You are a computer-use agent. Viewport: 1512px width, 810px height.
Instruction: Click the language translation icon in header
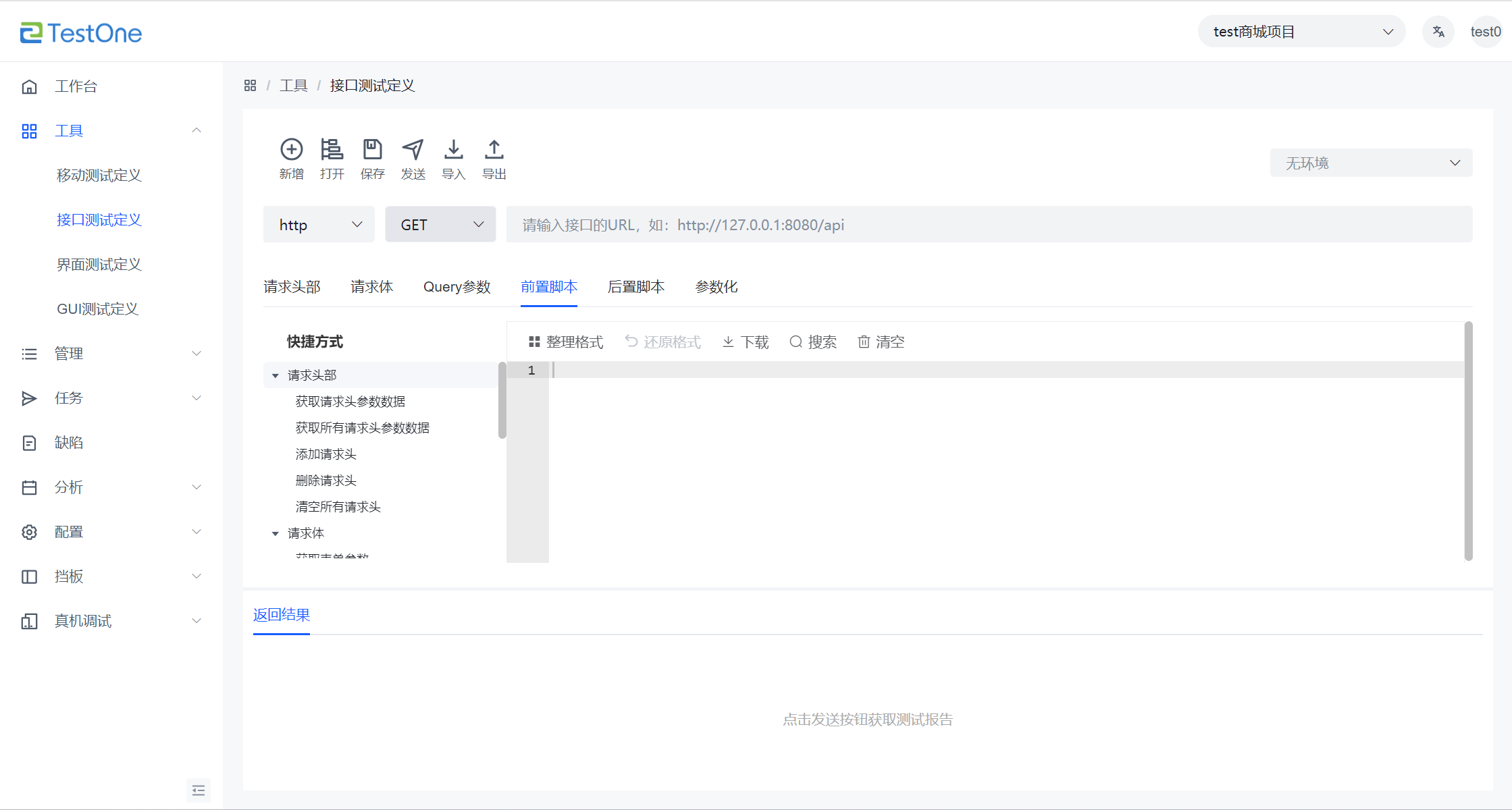coord(1438,32)
